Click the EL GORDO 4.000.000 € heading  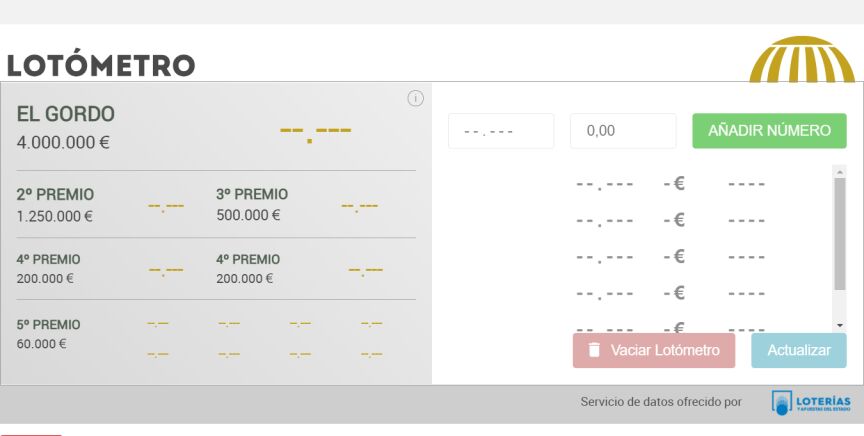point(66,127)
